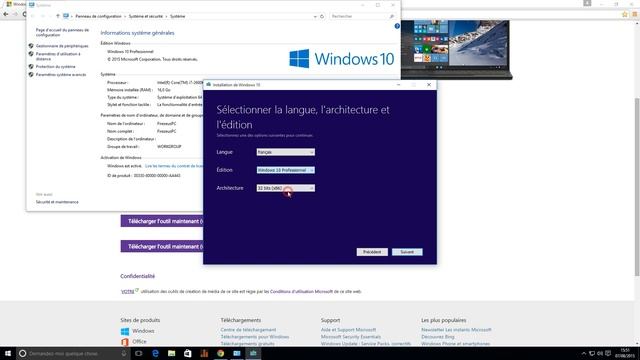640x360 pixels.
Task: Click Panneau de configuration in the breadcrumb
Action: (x=98, y=16)
